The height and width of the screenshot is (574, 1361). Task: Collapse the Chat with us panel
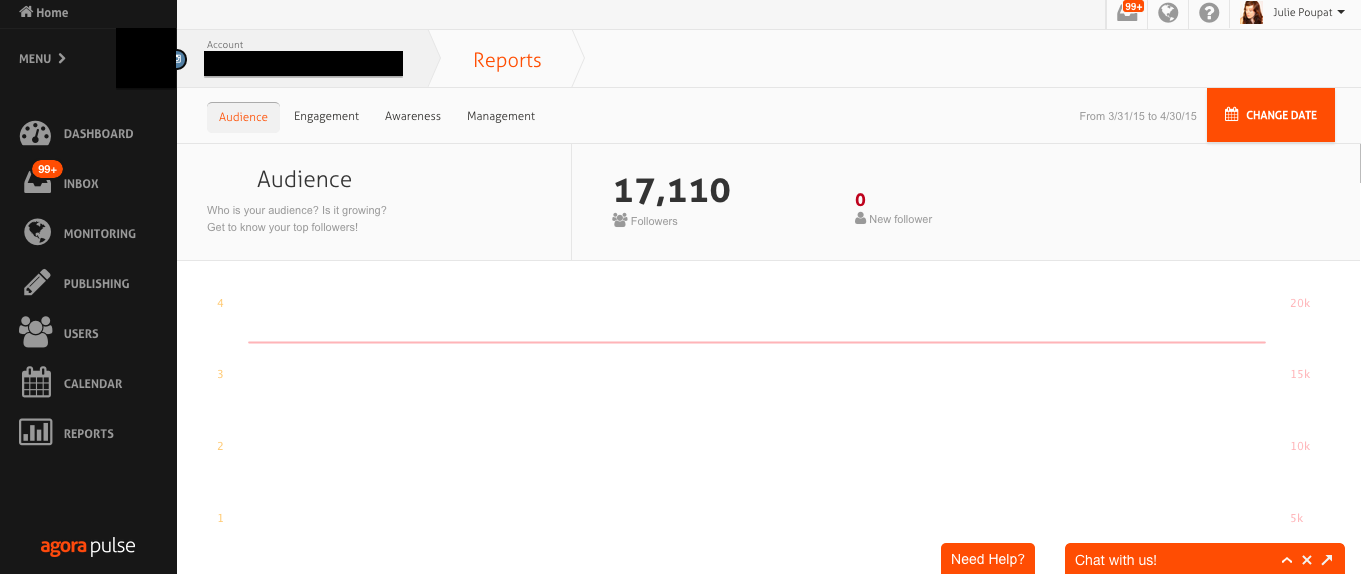[1287, 560]
